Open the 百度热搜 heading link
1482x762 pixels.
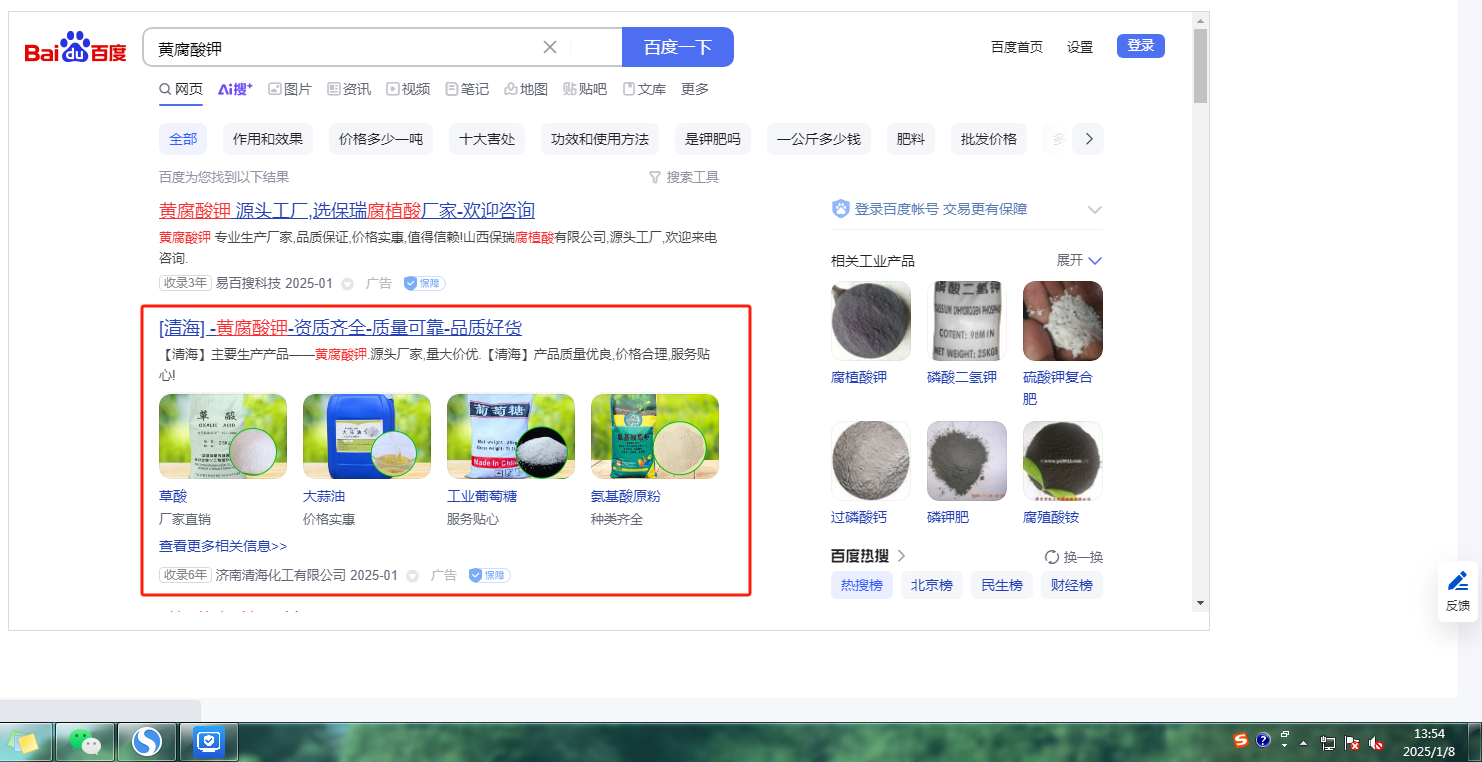click(869, 556)
